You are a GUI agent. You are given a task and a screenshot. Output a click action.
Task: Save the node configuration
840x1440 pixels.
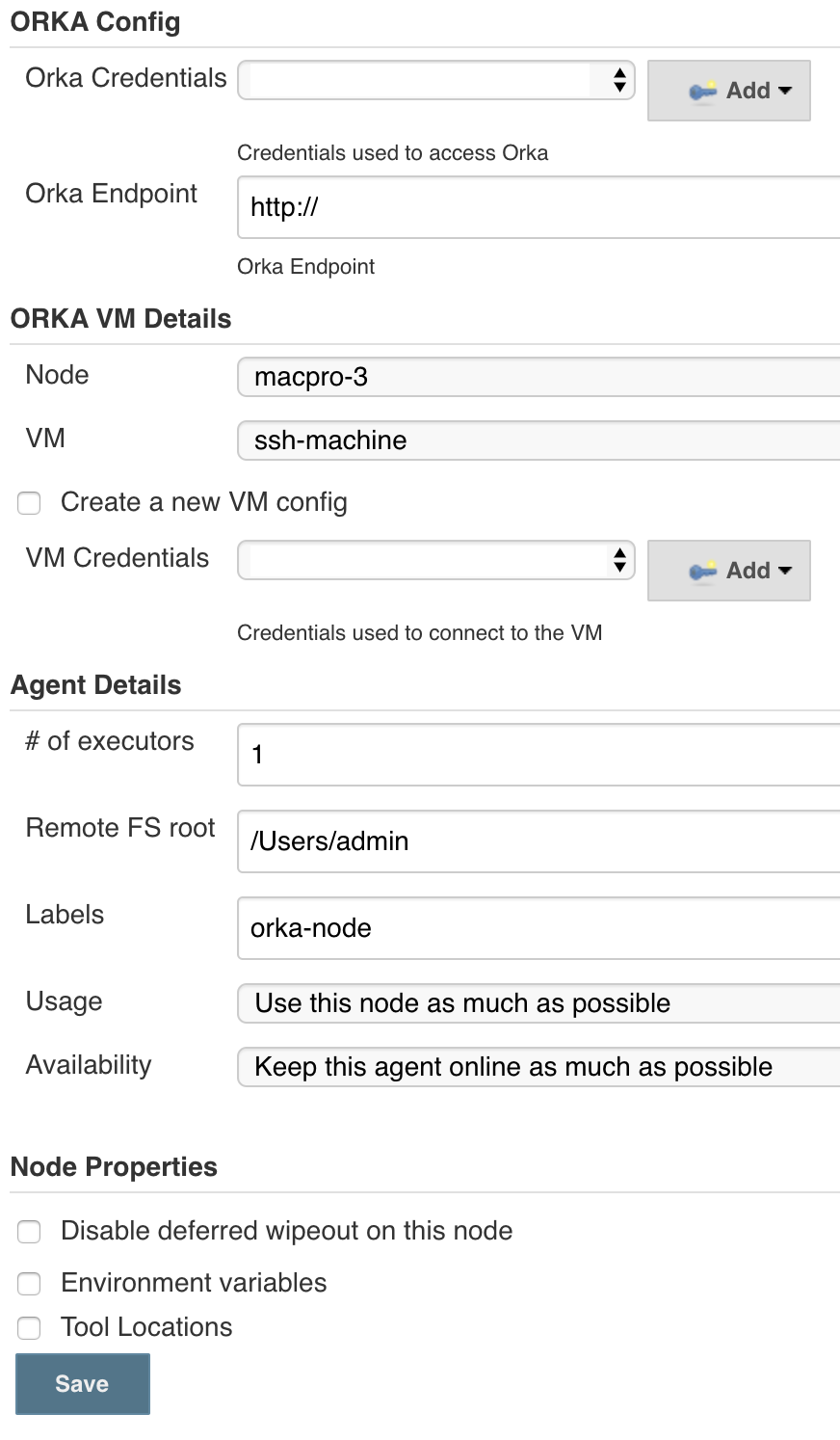point(83,1384)
